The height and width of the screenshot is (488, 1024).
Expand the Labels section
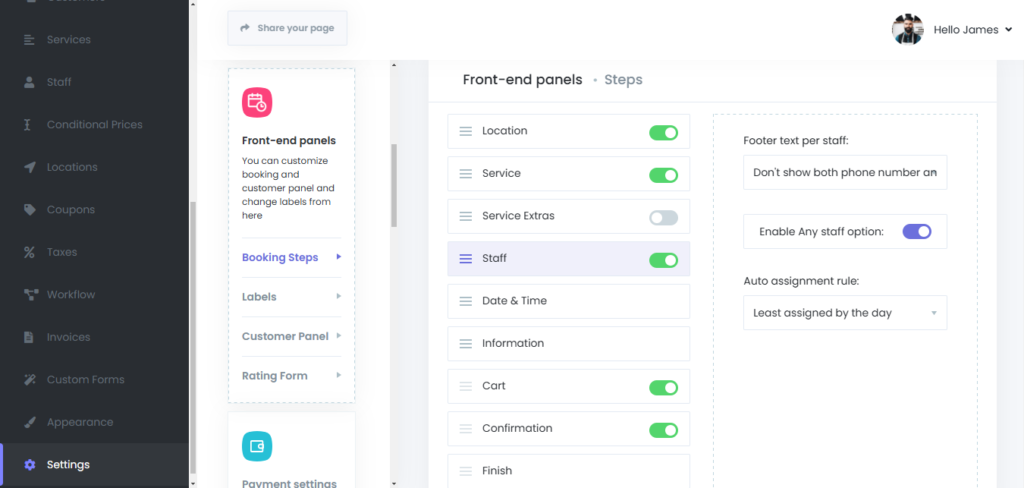point(291,297)
